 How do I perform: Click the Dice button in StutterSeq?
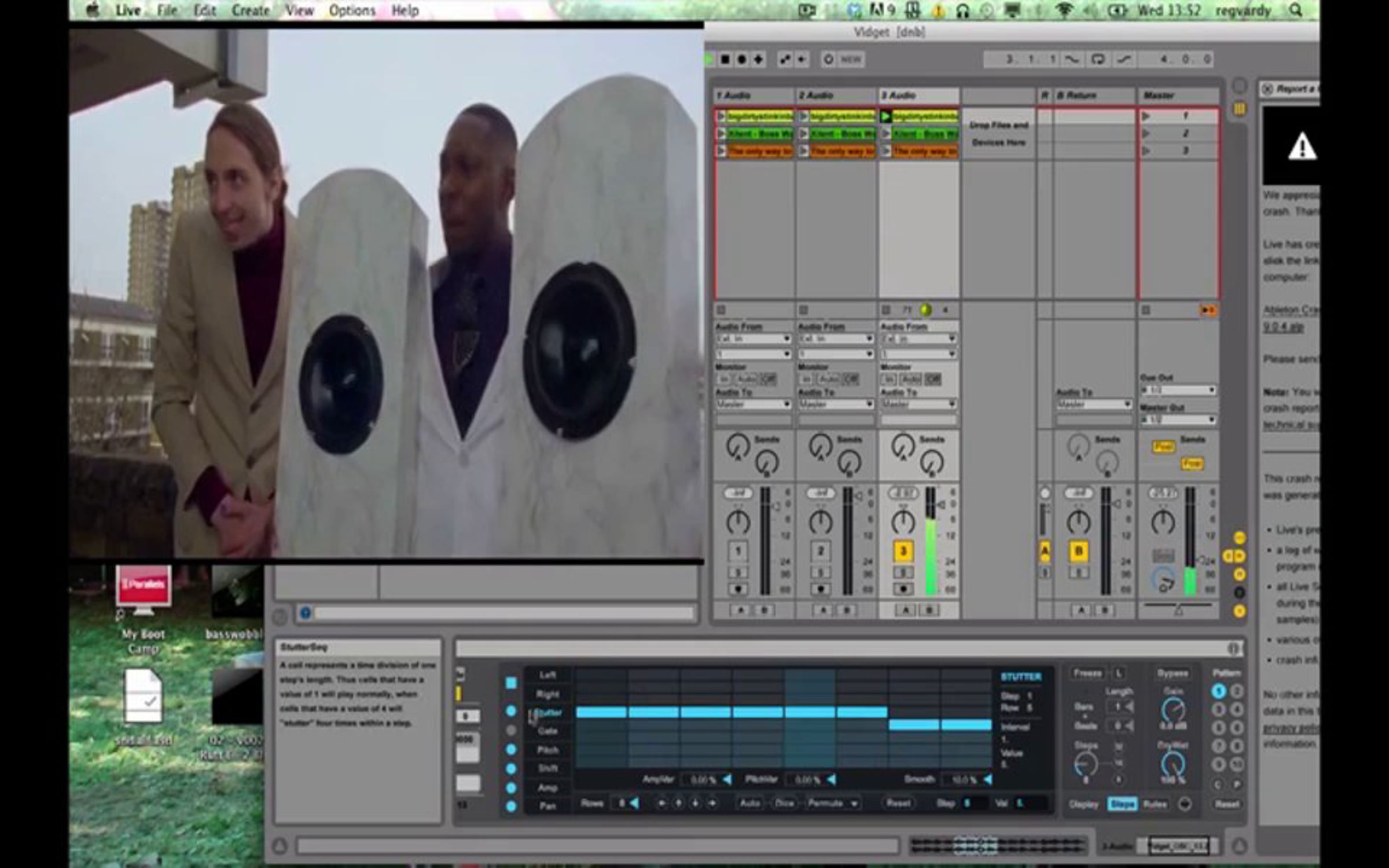[x=784, y=803]
